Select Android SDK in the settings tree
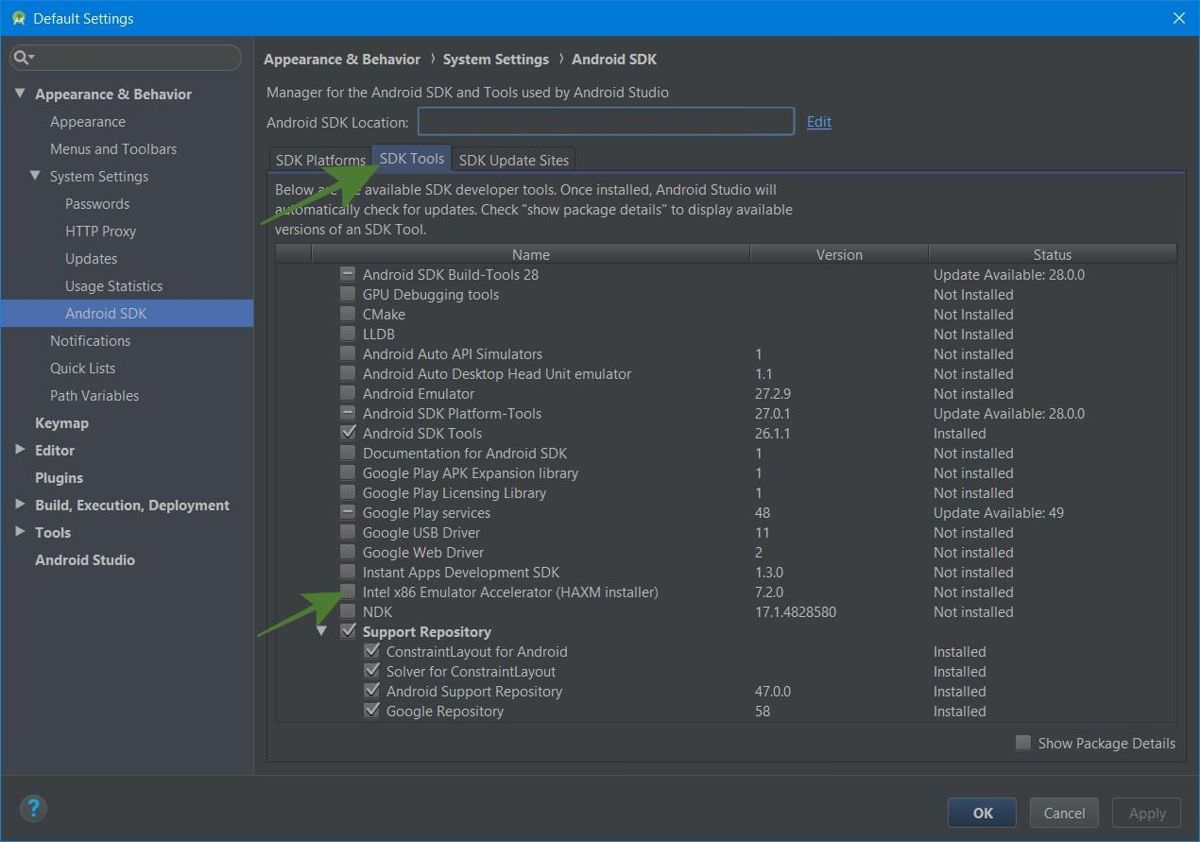Image resolution: width=1200 pixels, height=842 pixels. [x=106, y=314]
